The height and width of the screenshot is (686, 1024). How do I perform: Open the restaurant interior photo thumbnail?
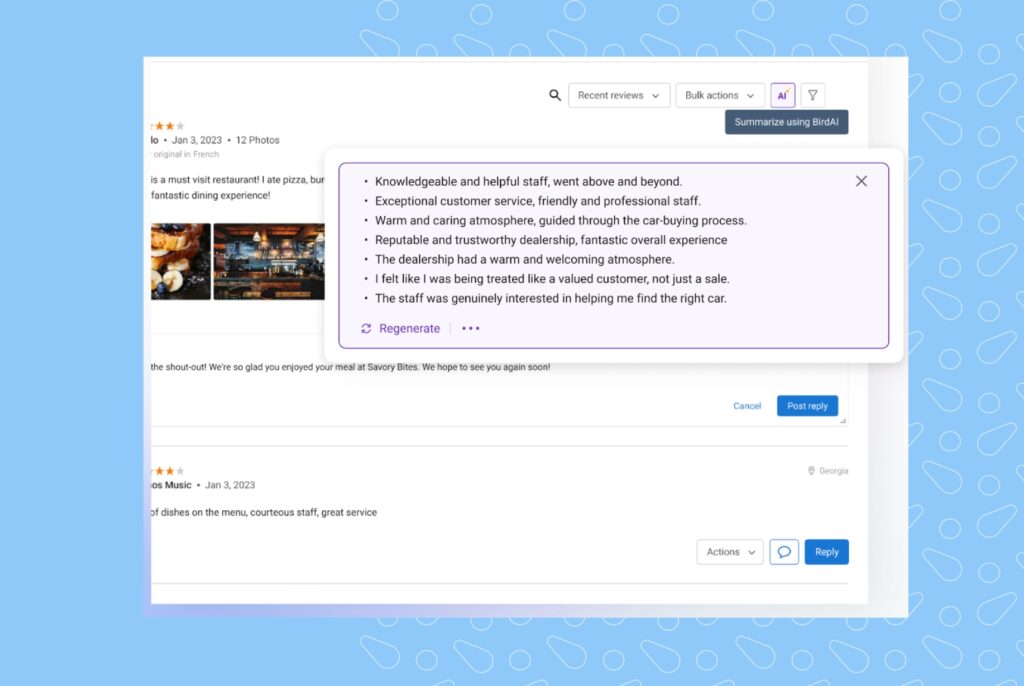[x=269, y=261]
